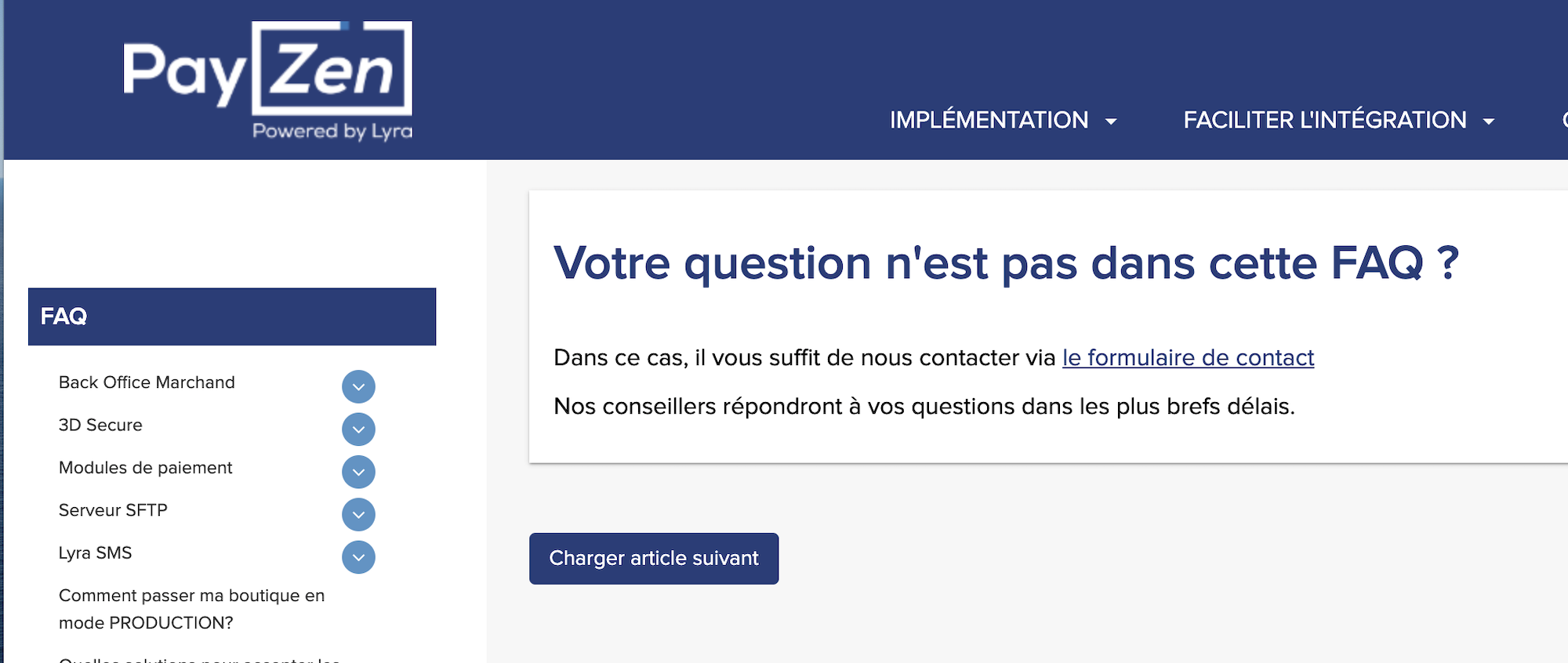Select the Modules de paiement FAQ entry
Screen dimensions: 1568x663
[146, 468]
